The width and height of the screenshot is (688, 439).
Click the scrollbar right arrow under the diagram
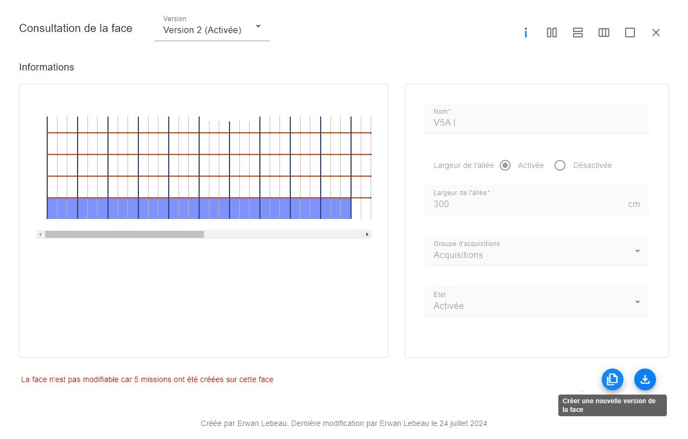click(367, 234)
